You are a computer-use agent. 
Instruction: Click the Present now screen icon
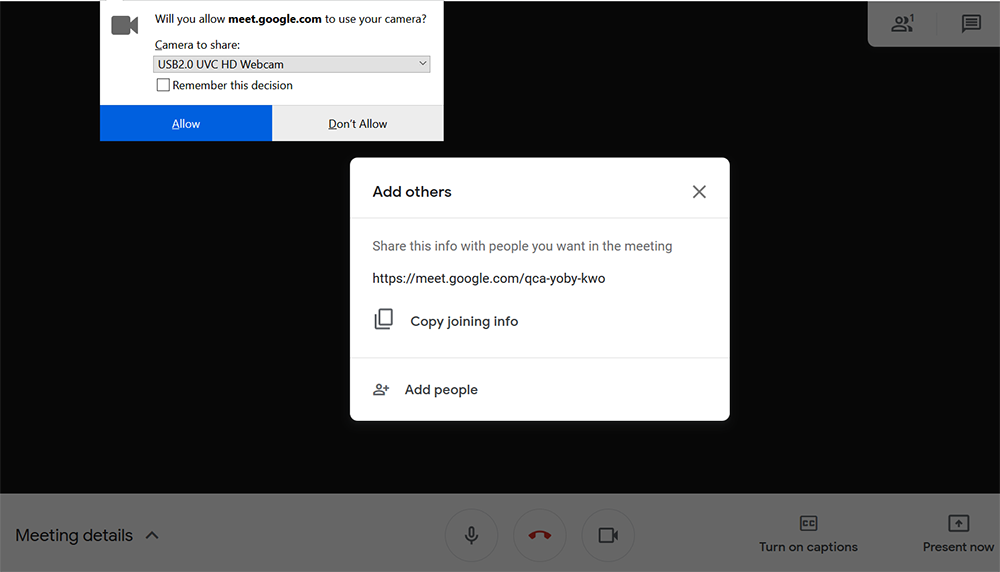[958, 524]
